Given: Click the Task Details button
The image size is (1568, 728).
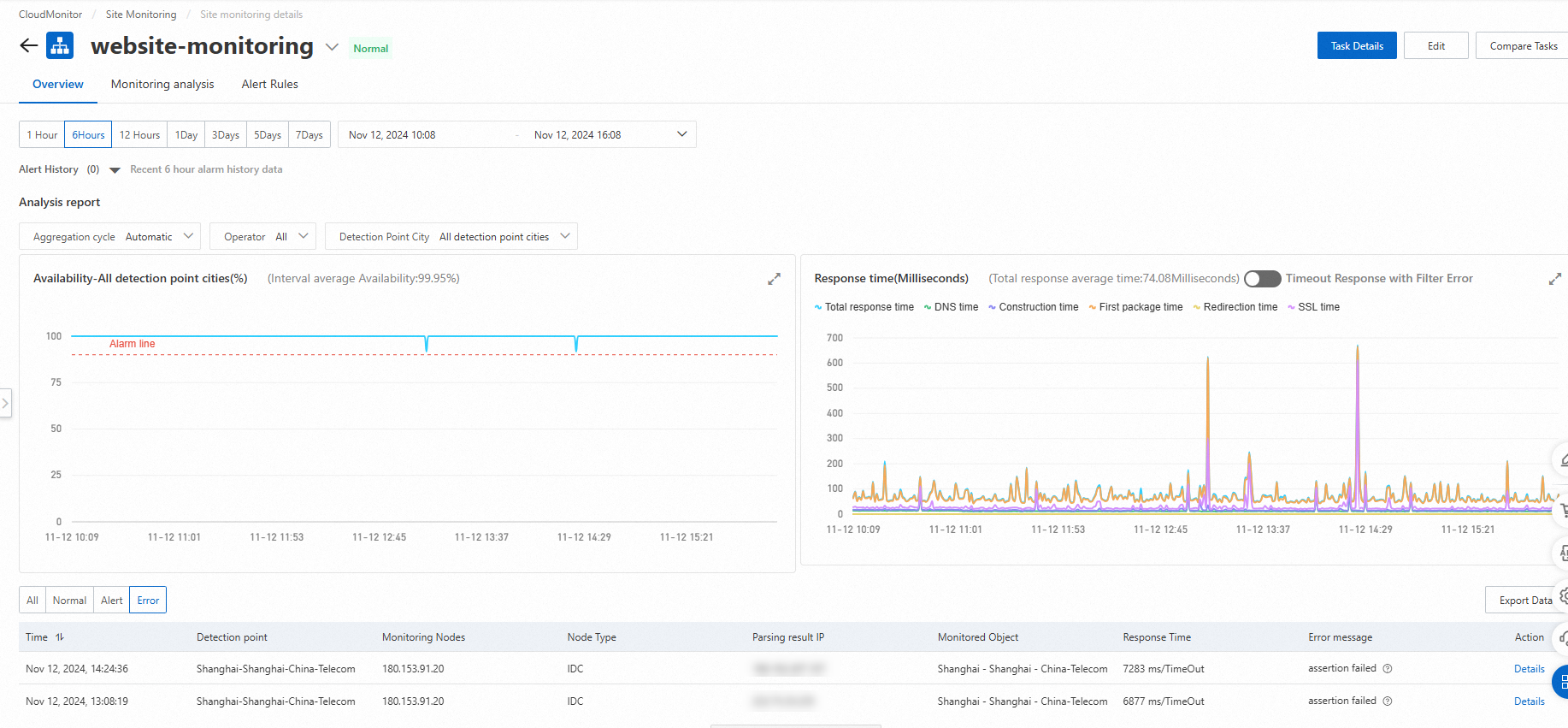Looking at the screenshot, I should [1356, 46].
